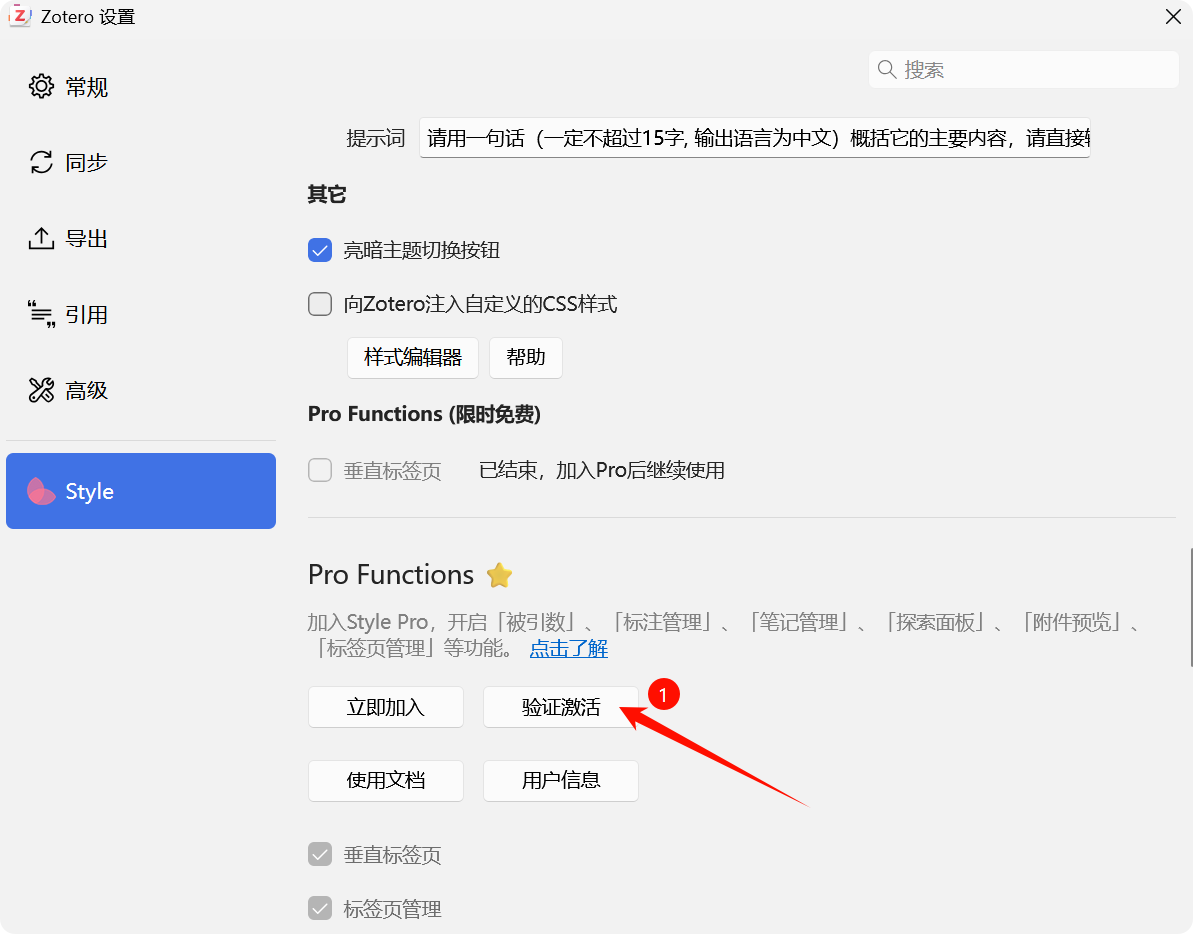The image size is (1193, 934).
Task: Toggle the 垂直标签页 checkbox under 限时免费
Action: click(x=320, y=470)
